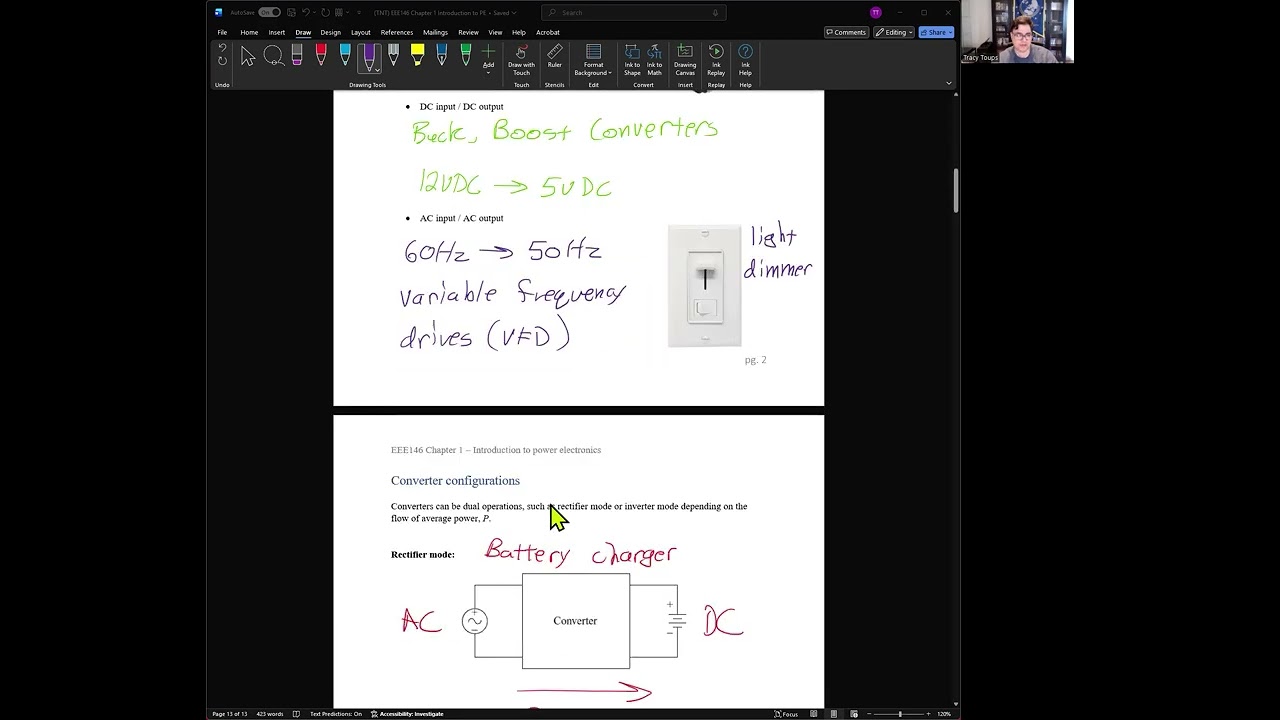Open word count 423 words
Screen dimensions: 1280x720
(269, 714)
